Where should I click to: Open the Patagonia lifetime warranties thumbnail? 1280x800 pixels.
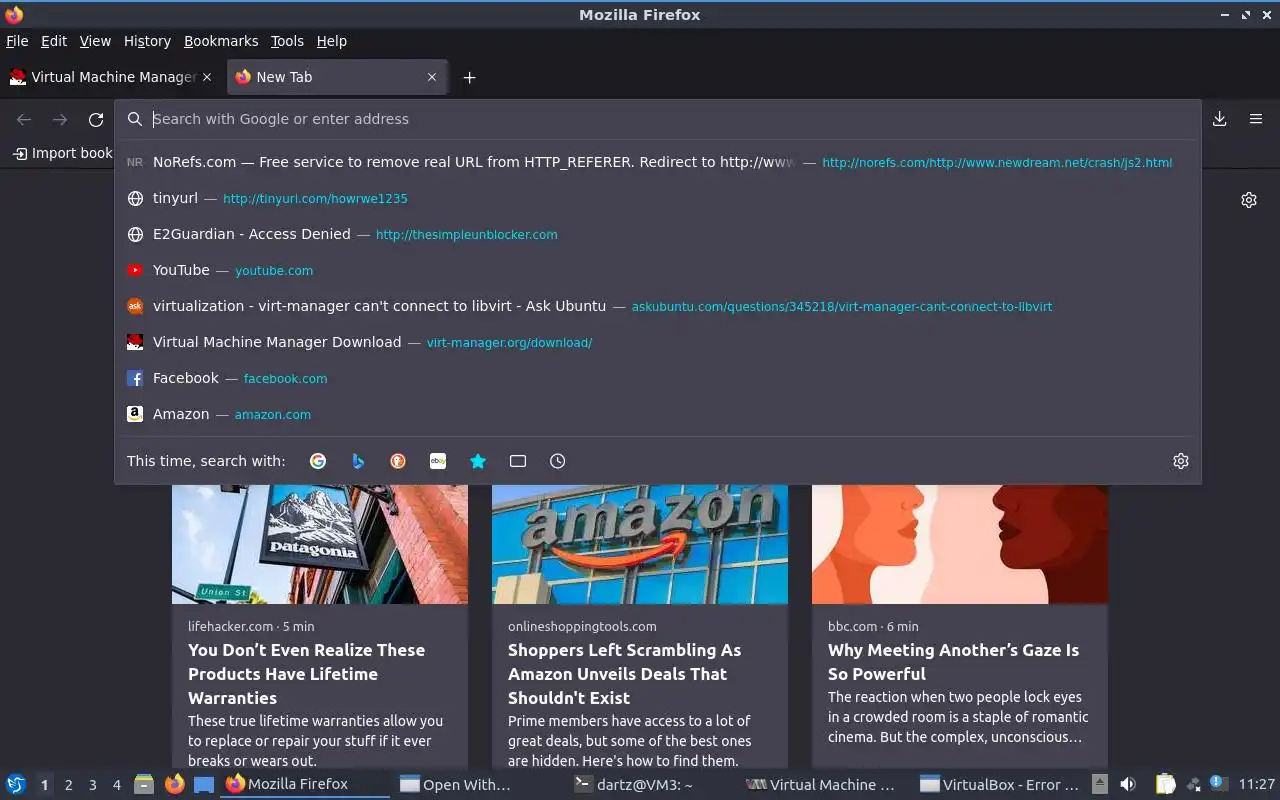tap(320, 544)
